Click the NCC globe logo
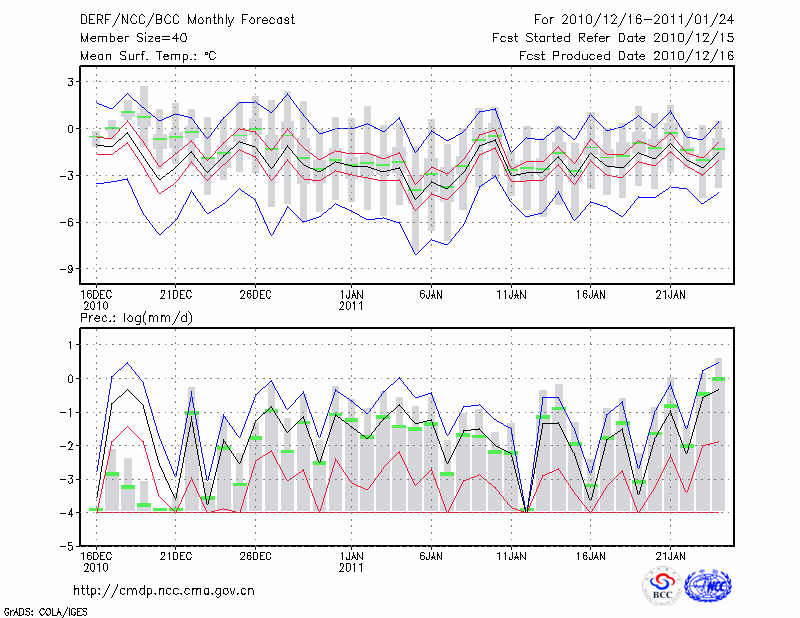This screenshot has height=618, width=800. pyautogui.click(x=707, y=586)
